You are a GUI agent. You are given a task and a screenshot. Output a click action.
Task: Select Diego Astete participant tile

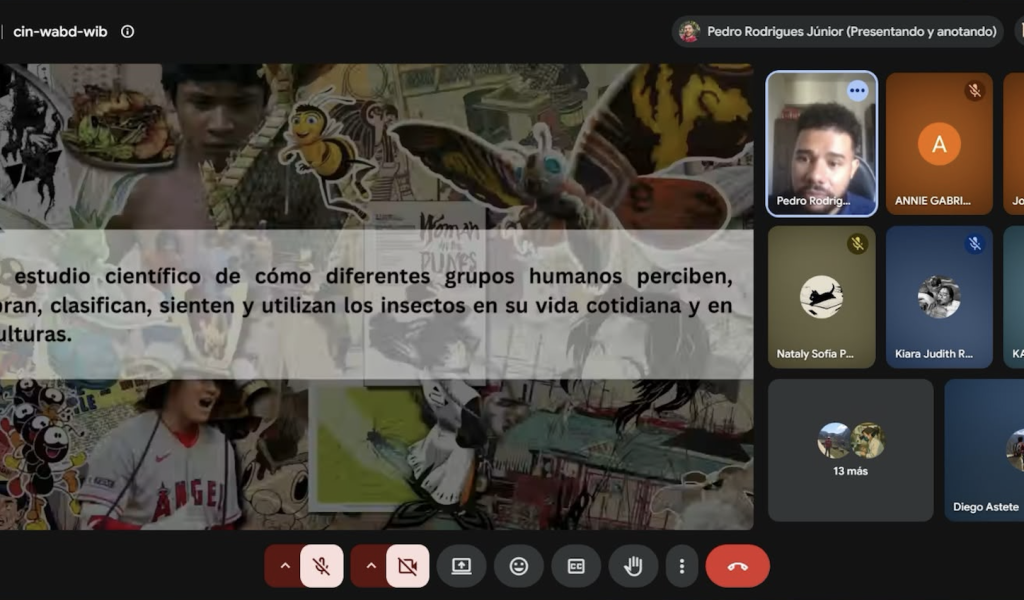(x=984, y=450)
